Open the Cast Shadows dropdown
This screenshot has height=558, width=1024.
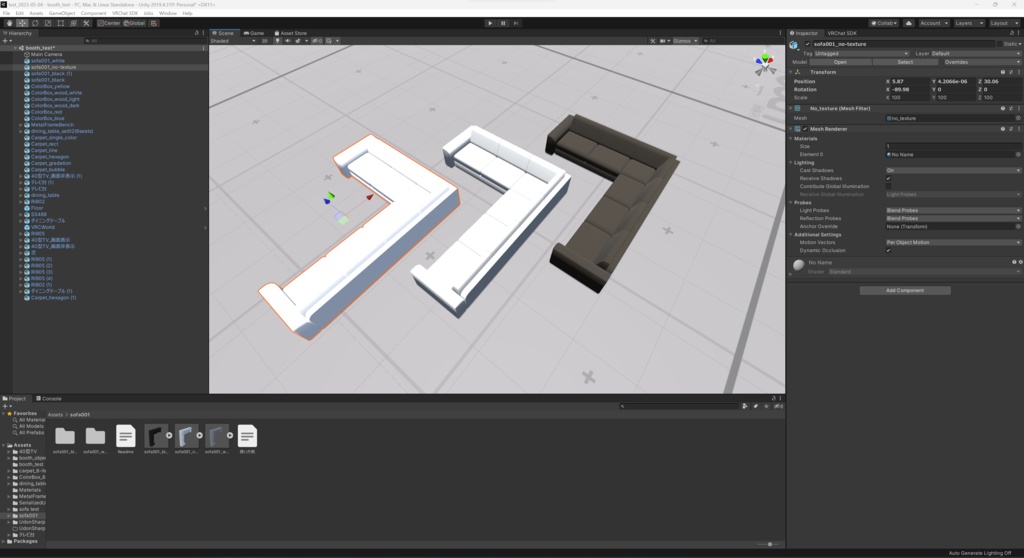953,170
